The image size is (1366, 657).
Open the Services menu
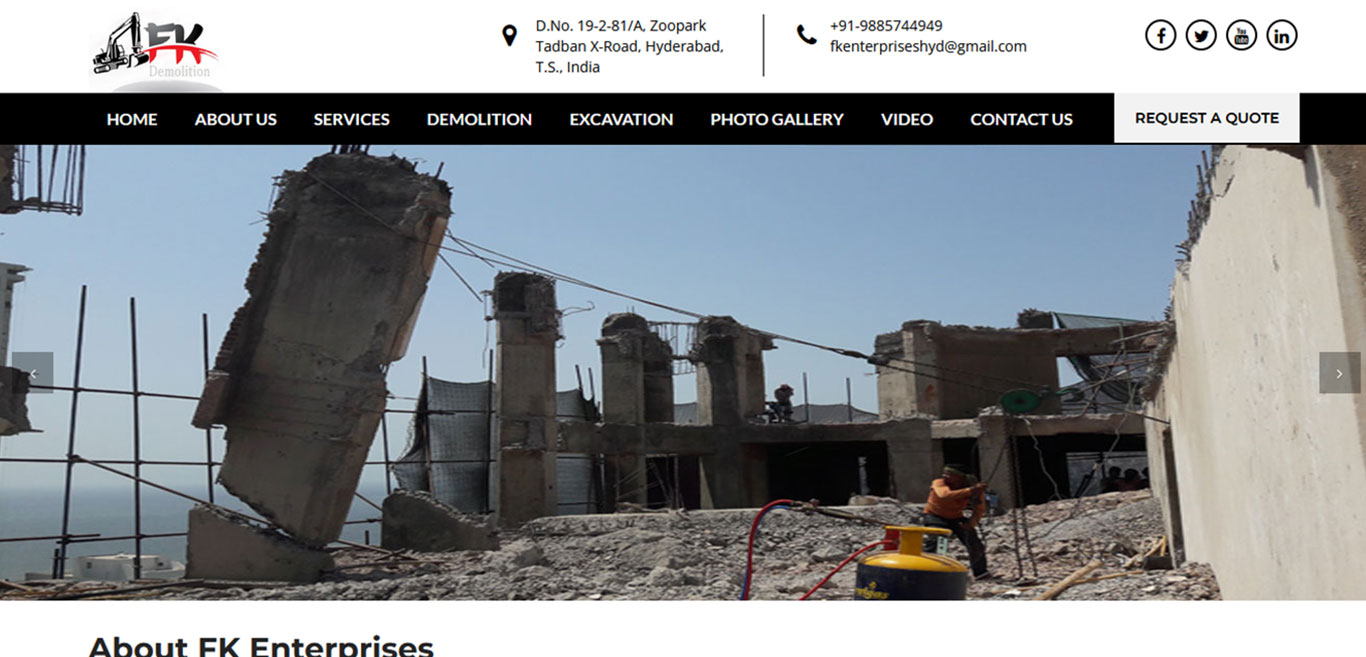(352, 119)
